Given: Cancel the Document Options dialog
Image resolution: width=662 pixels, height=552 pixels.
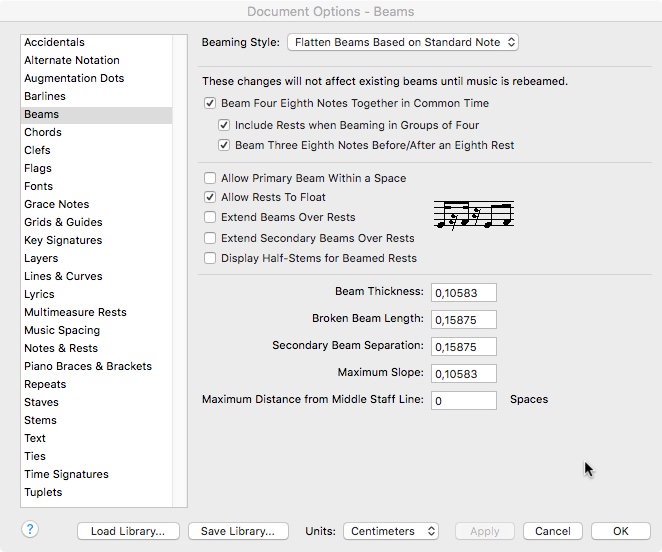Looking at the screenshot, I should pyautogui.click(x=552, y=531).
